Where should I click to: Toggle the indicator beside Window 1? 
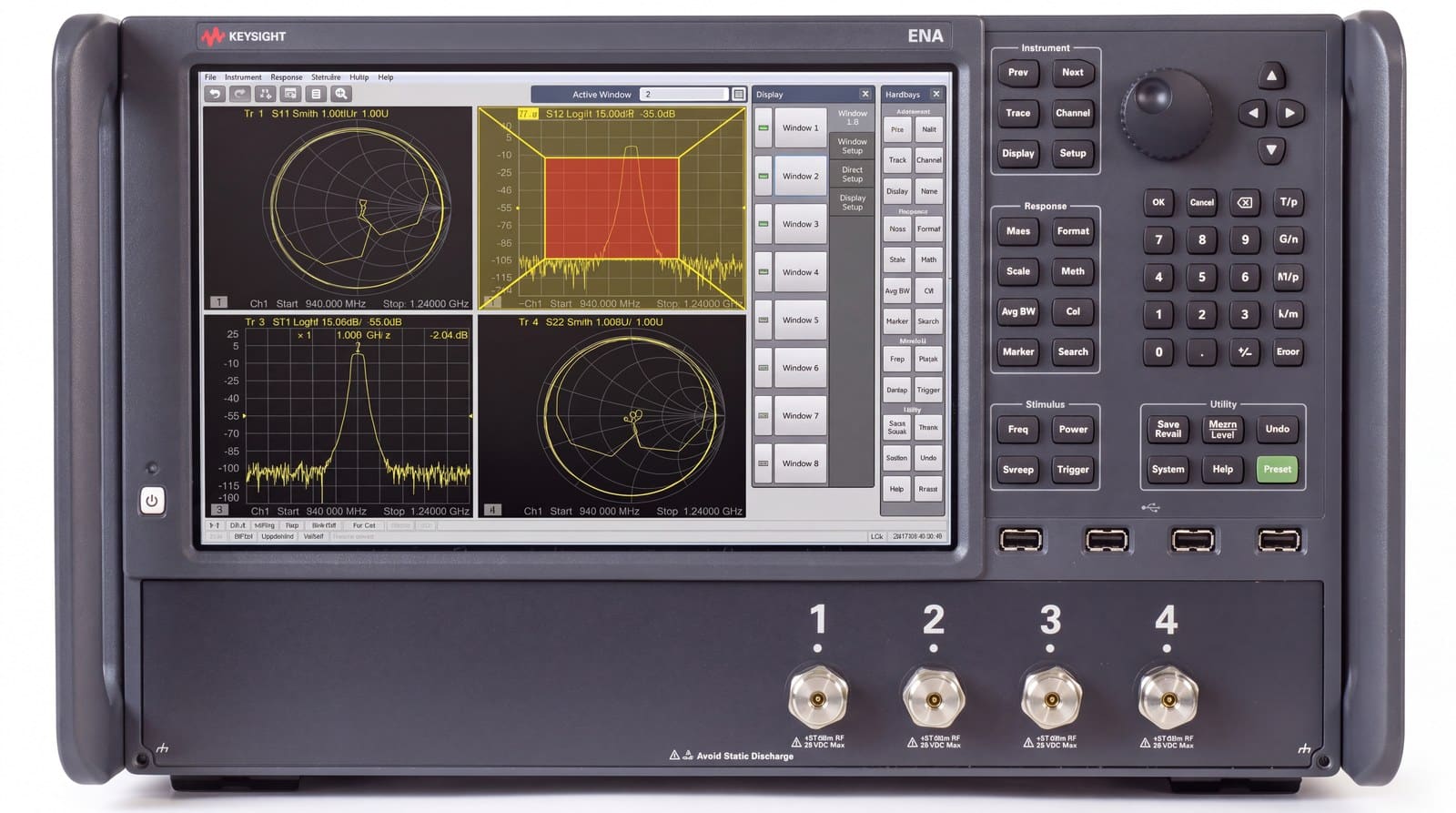(763, 128)
